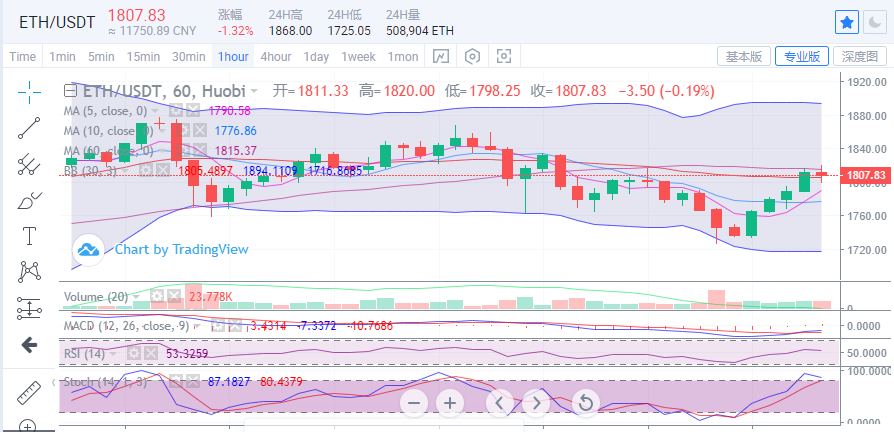
Task: Expand MA (5, close, 0) dropdown arrow
Action: coord(156,111)
